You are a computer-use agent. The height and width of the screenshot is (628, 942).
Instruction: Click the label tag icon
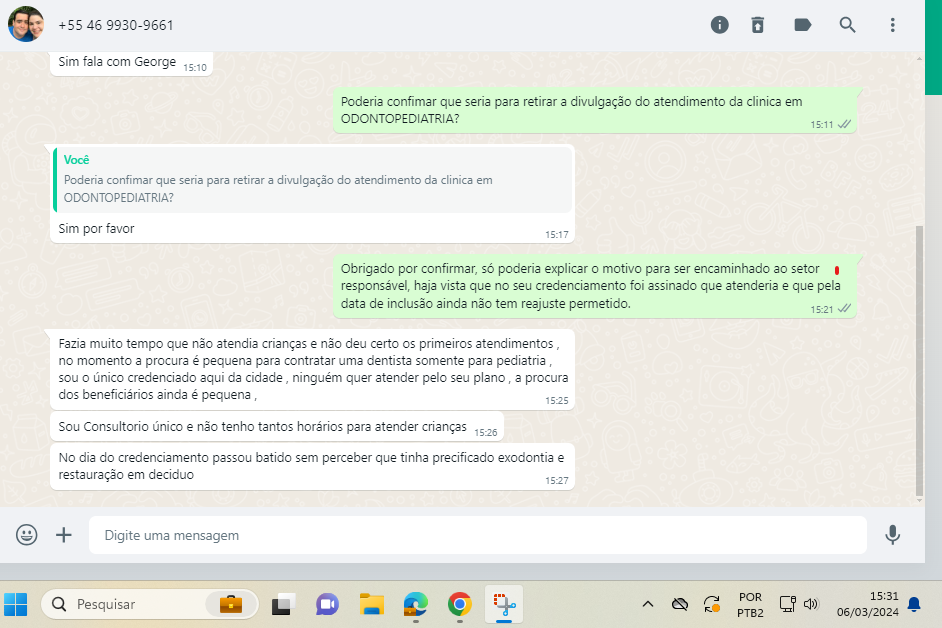(x=802, y=25)
